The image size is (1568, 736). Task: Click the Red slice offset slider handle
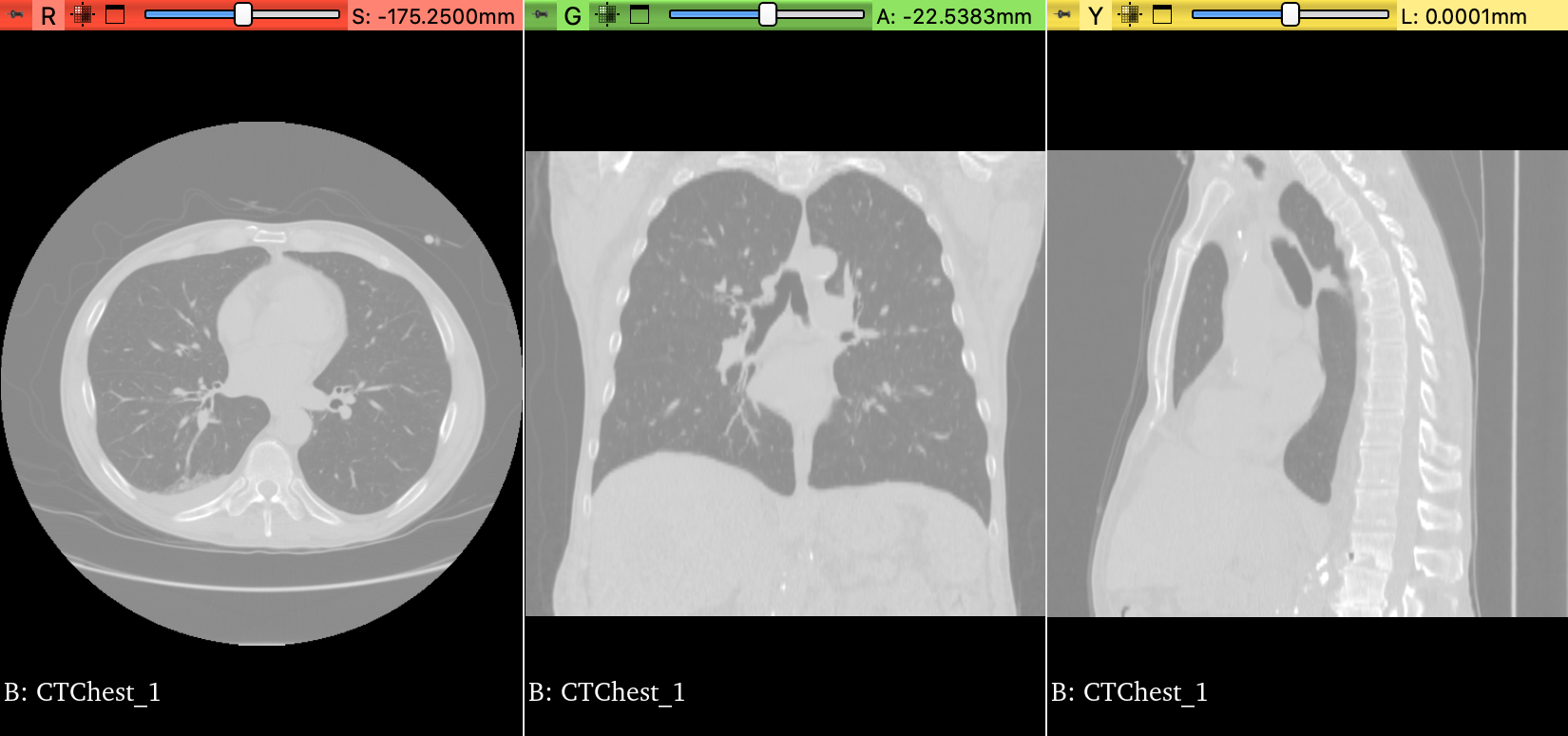click(243, 14)
